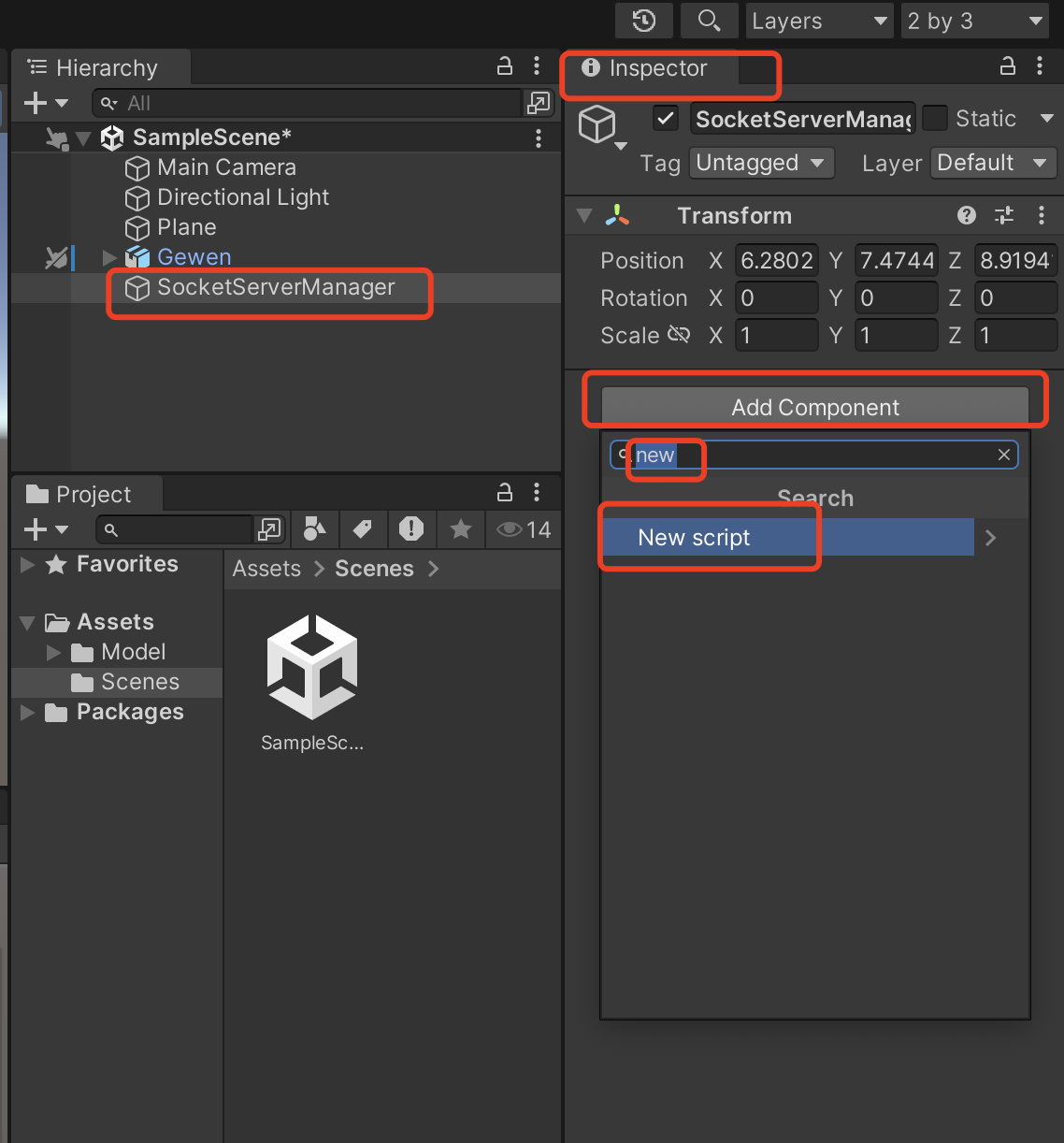This screenshot has width=1064, height=1143.
Task: Expand the Gewen prefab children
Action: 109,257
